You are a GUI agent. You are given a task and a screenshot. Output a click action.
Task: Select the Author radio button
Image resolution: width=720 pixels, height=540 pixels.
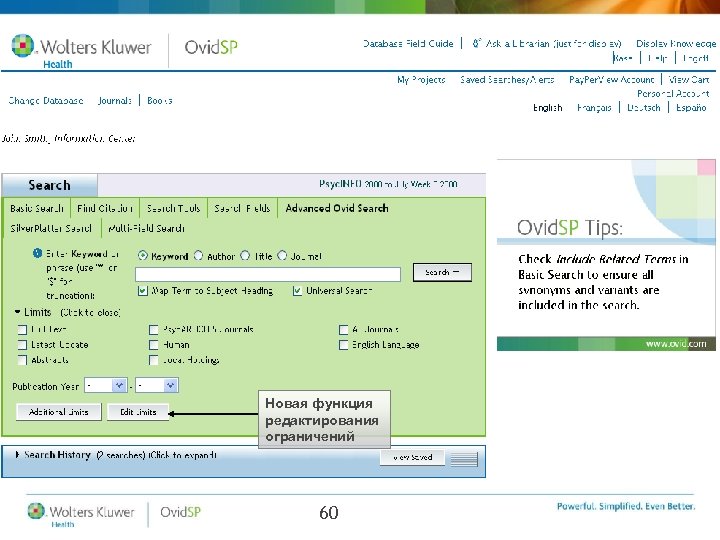(198, 256)
